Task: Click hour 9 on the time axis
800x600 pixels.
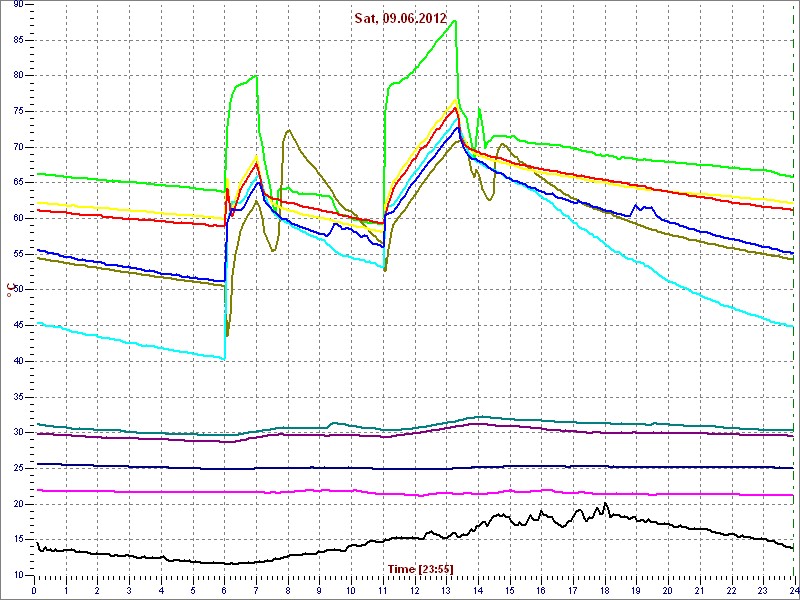Action: [319, 590]
